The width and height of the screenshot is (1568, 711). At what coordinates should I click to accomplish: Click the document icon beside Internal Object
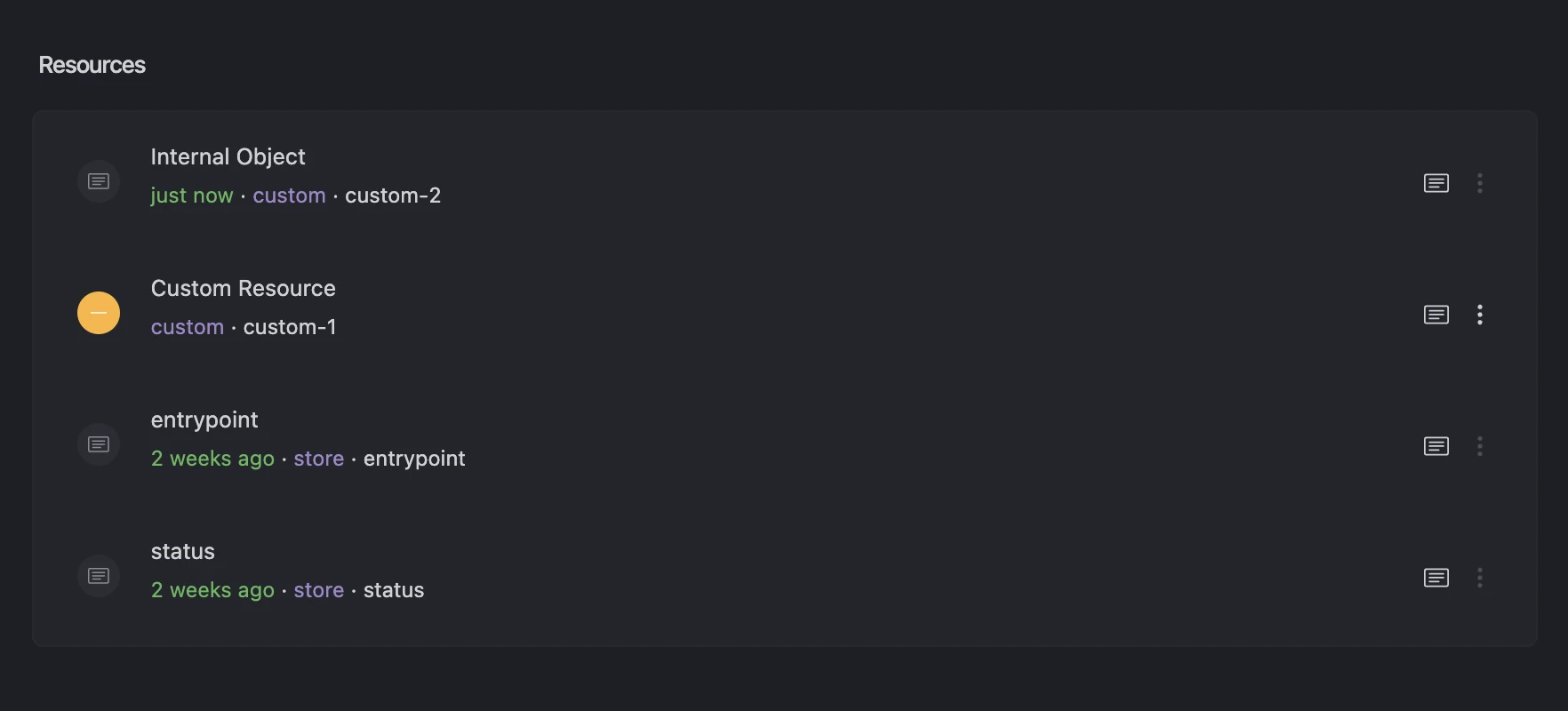[98, 181]
